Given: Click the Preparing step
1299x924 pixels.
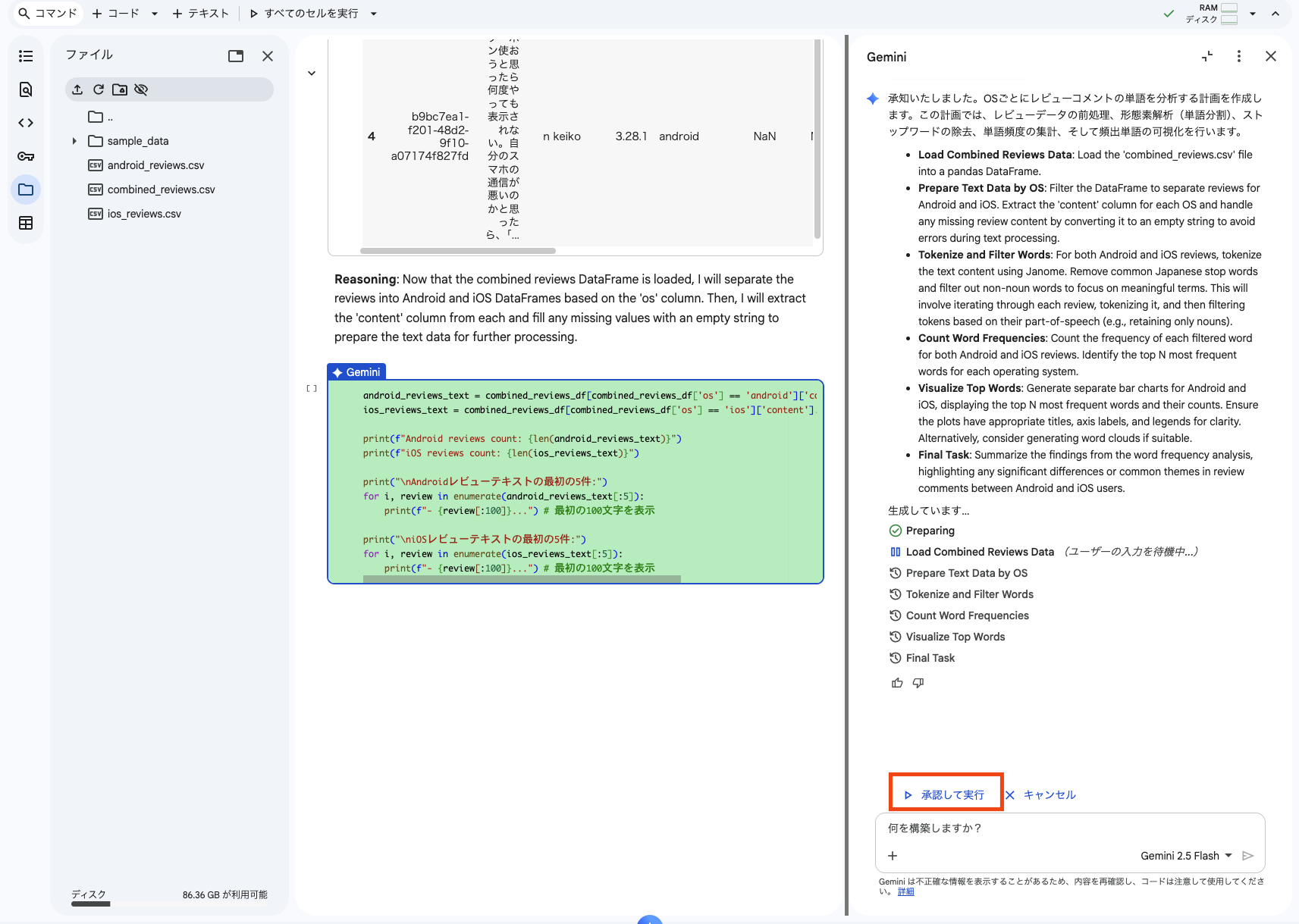Looking at the screenshot, I should pyautogui.click(x=921, y=531).
